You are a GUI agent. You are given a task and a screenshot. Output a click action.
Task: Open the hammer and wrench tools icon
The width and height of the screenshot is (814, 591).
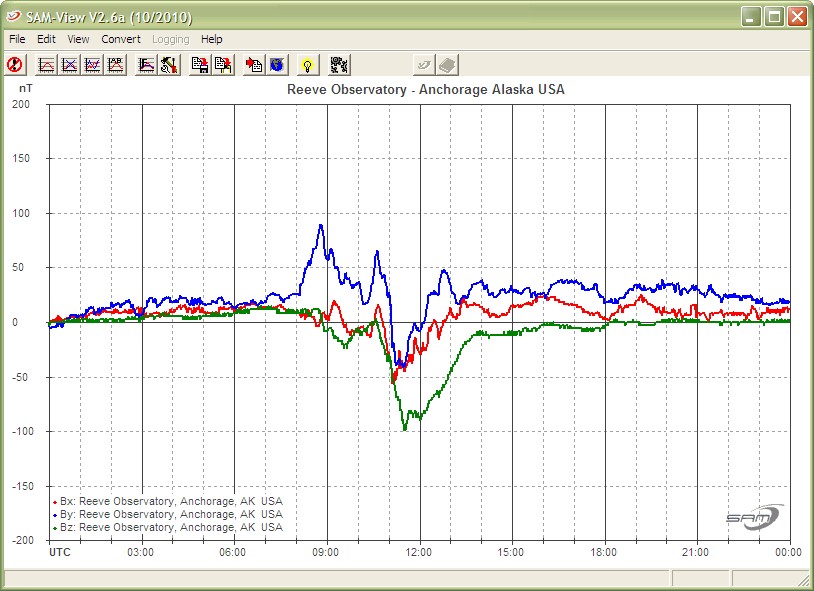169,65
